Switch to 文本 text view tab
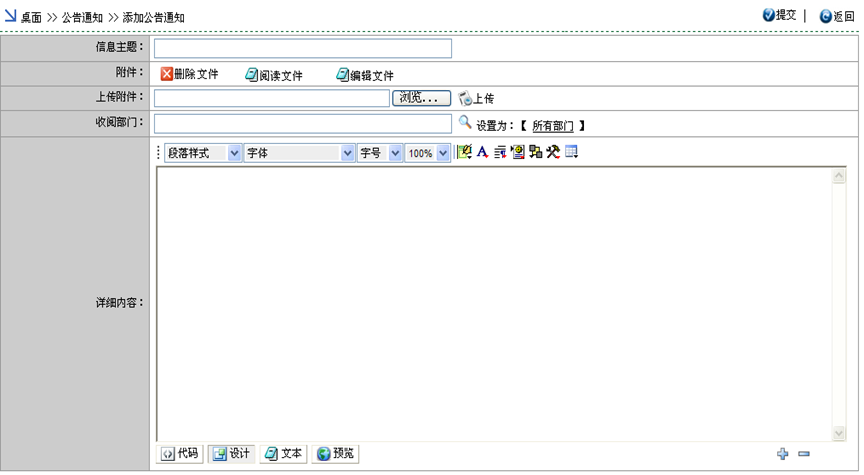The height and width of the screenshot is (475, 864). pos(283,454)
